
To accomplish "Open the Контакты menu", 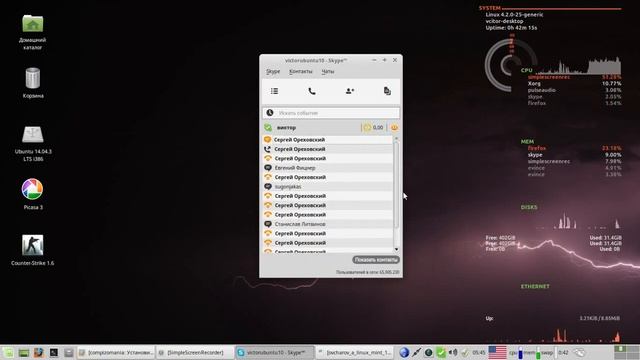I will (x=300, y=71).
